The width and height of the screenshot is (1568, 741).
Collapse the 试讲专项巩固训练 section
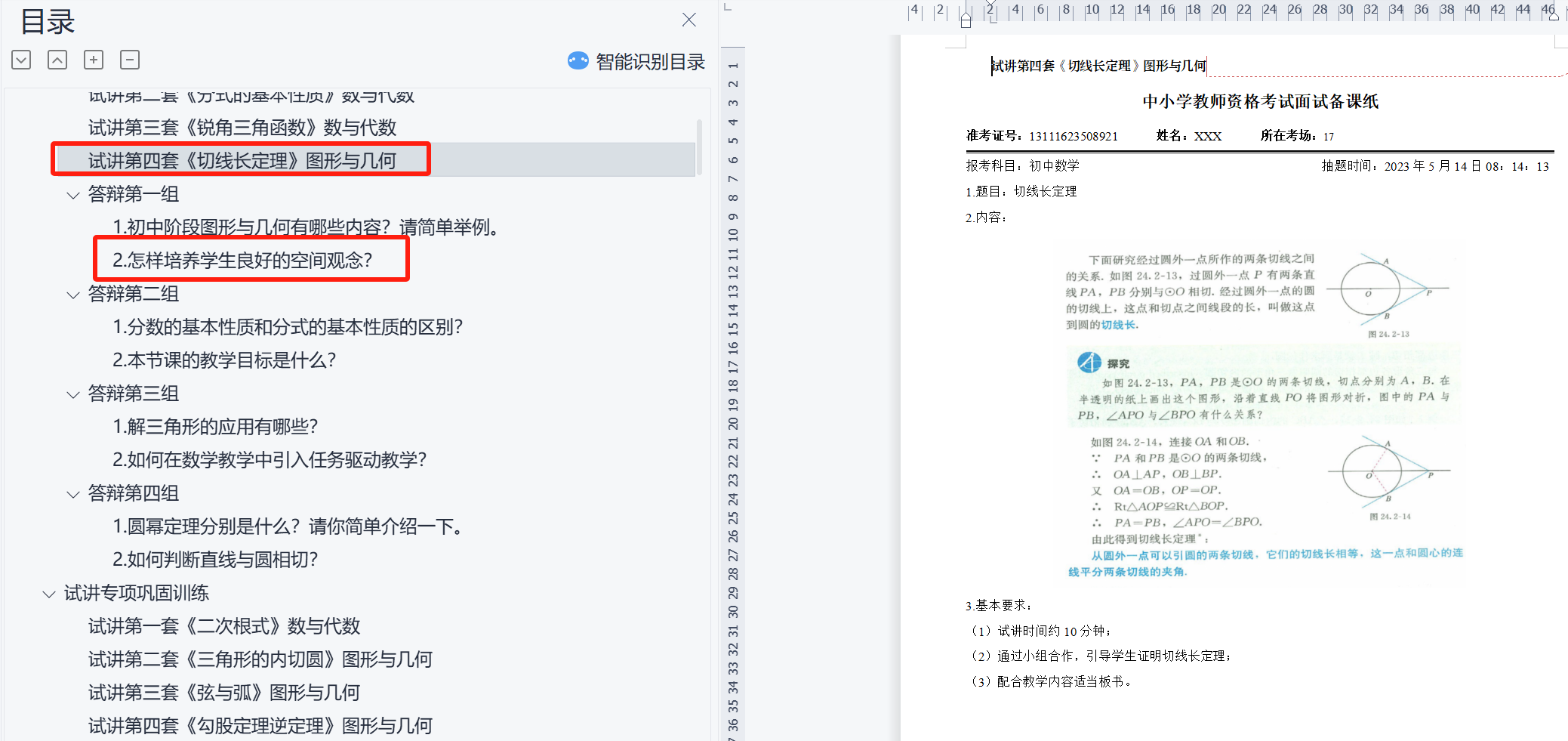tap(49, 594)
